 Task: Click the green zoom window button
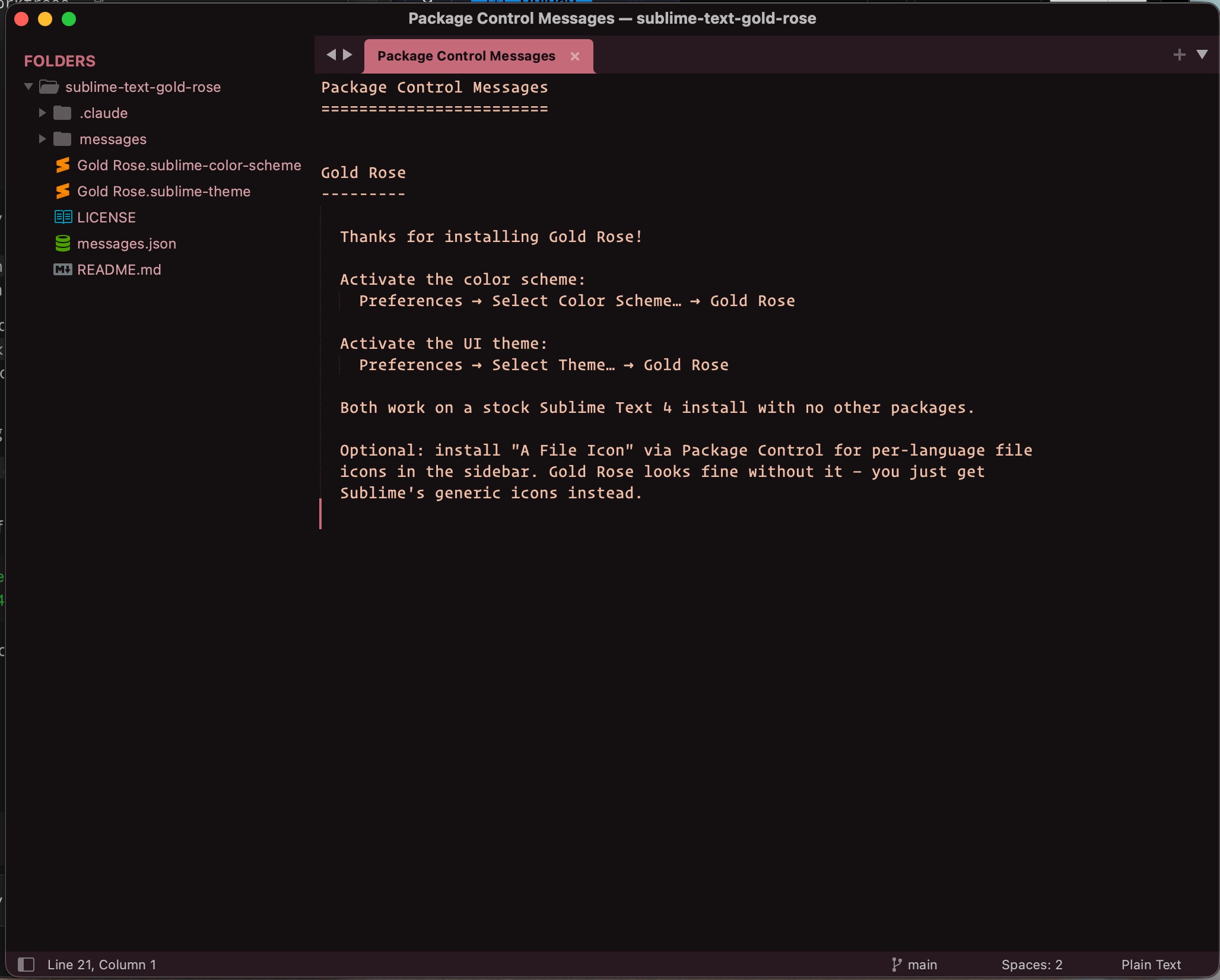(x=69, y=19)
